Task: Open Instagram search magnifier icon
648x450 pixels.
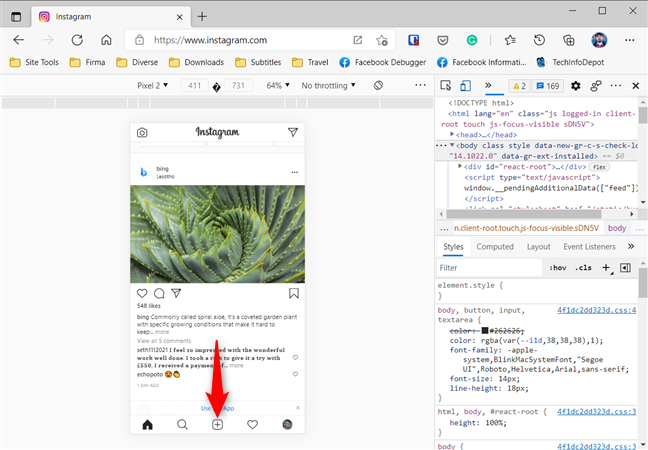Action: (182, 424)
